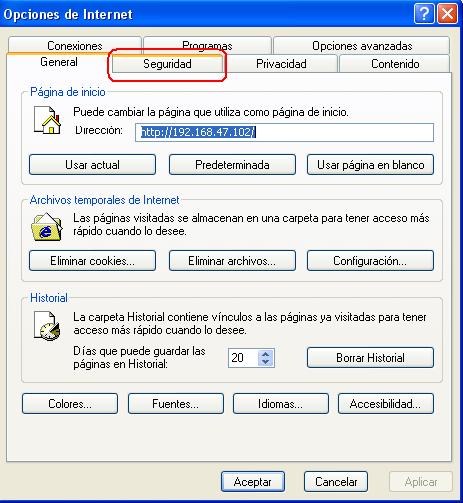The image size is (463, 503).
Task: Click the Dirección address input field
Action: (x=284, y=132)
